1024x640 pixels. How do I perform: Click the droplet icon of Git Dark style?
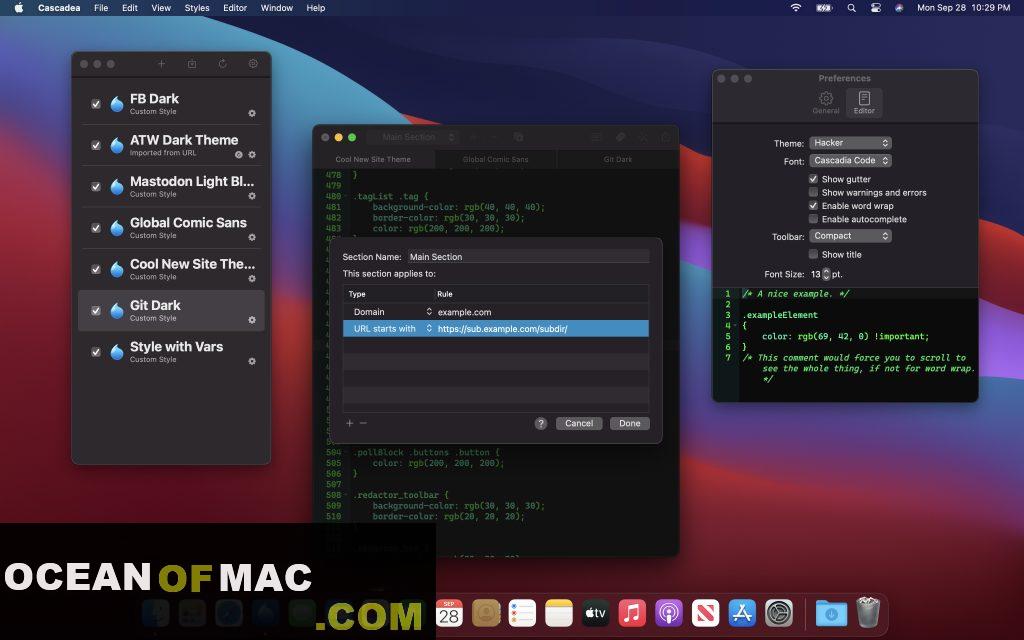click(117, 310)
